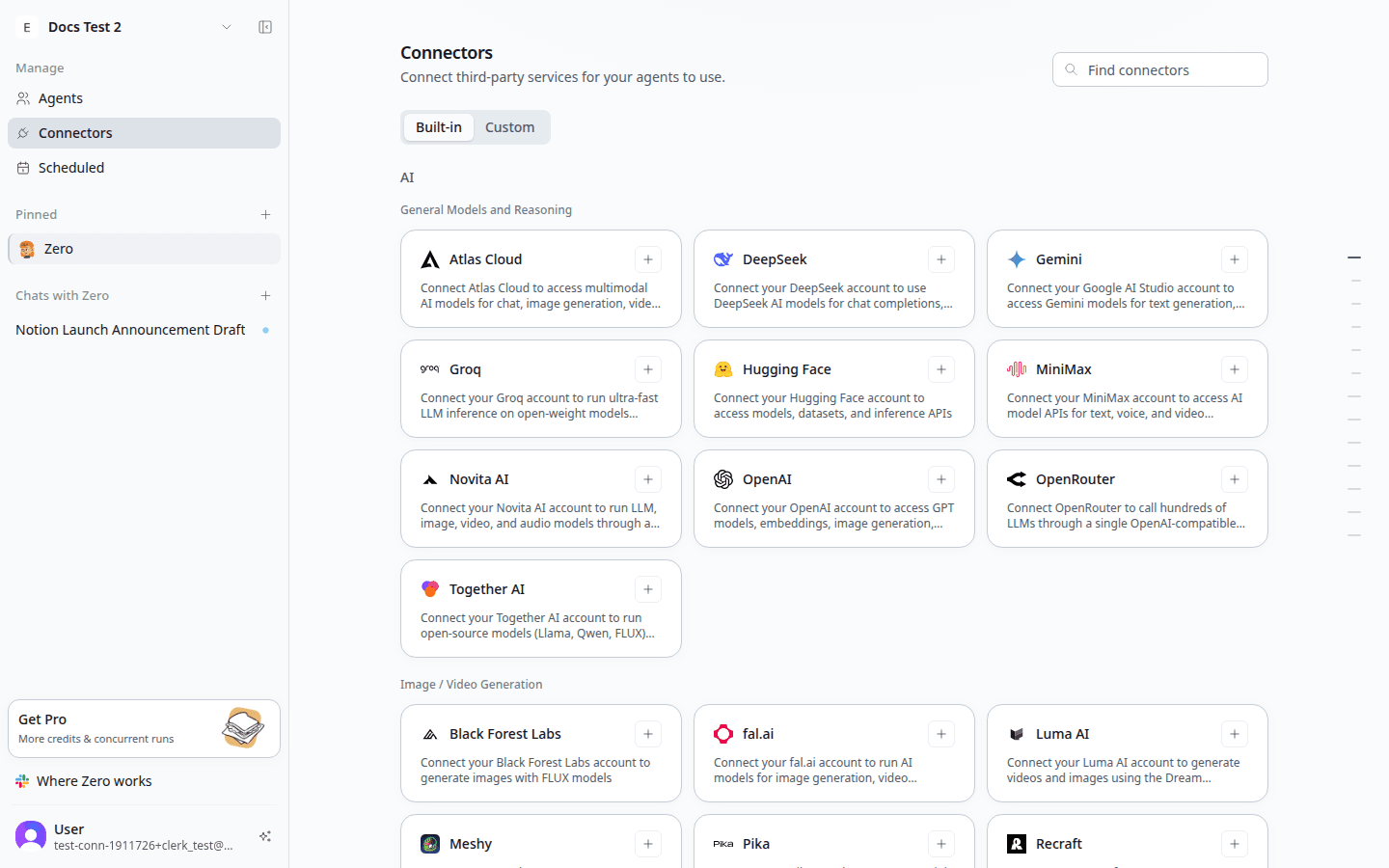The image size is (1389, 868).
Task: Focus the Find connectors search field
Action: [1159, 69]
